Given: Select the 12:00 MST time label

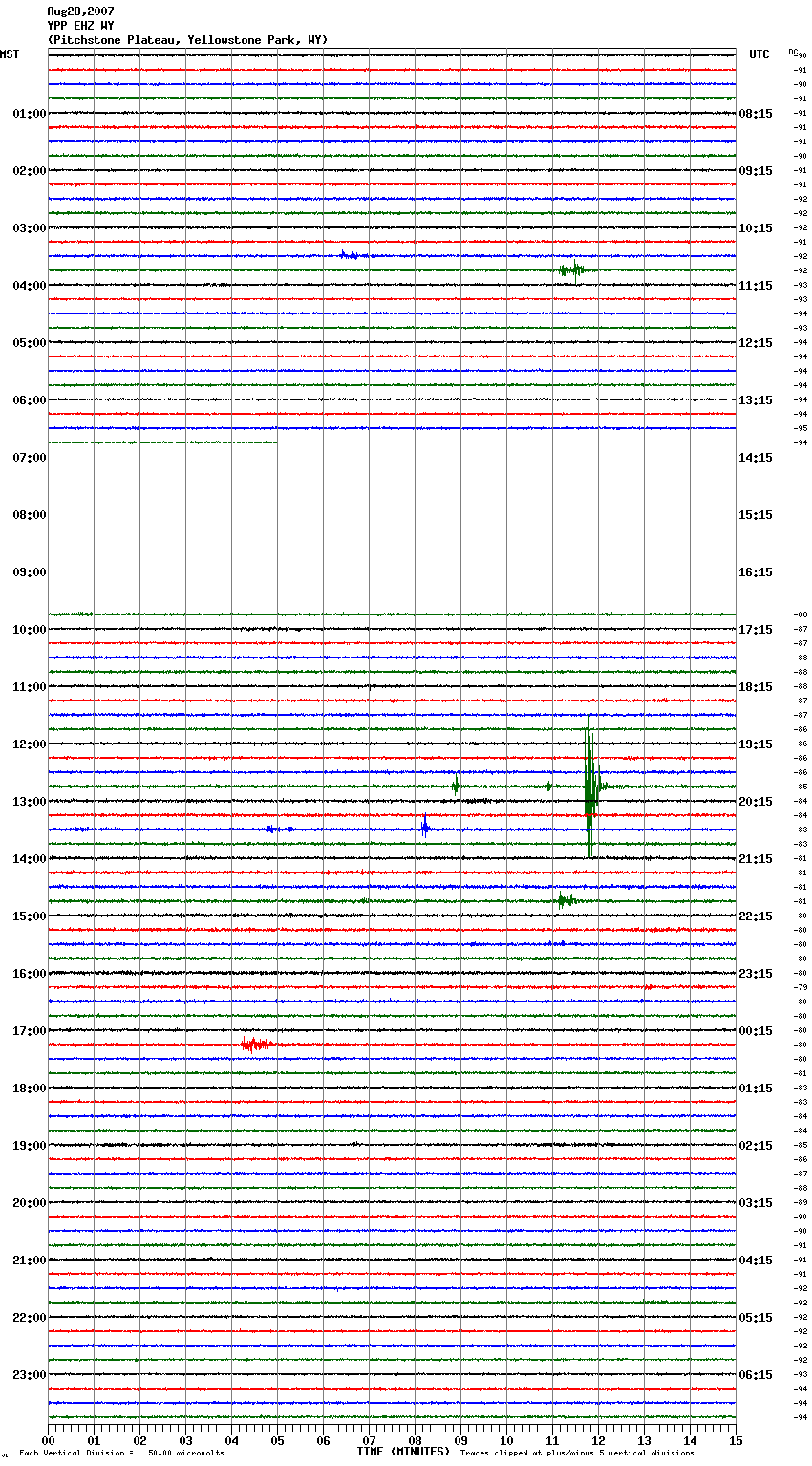Looking at the screenshot, I should coord(30,744).
